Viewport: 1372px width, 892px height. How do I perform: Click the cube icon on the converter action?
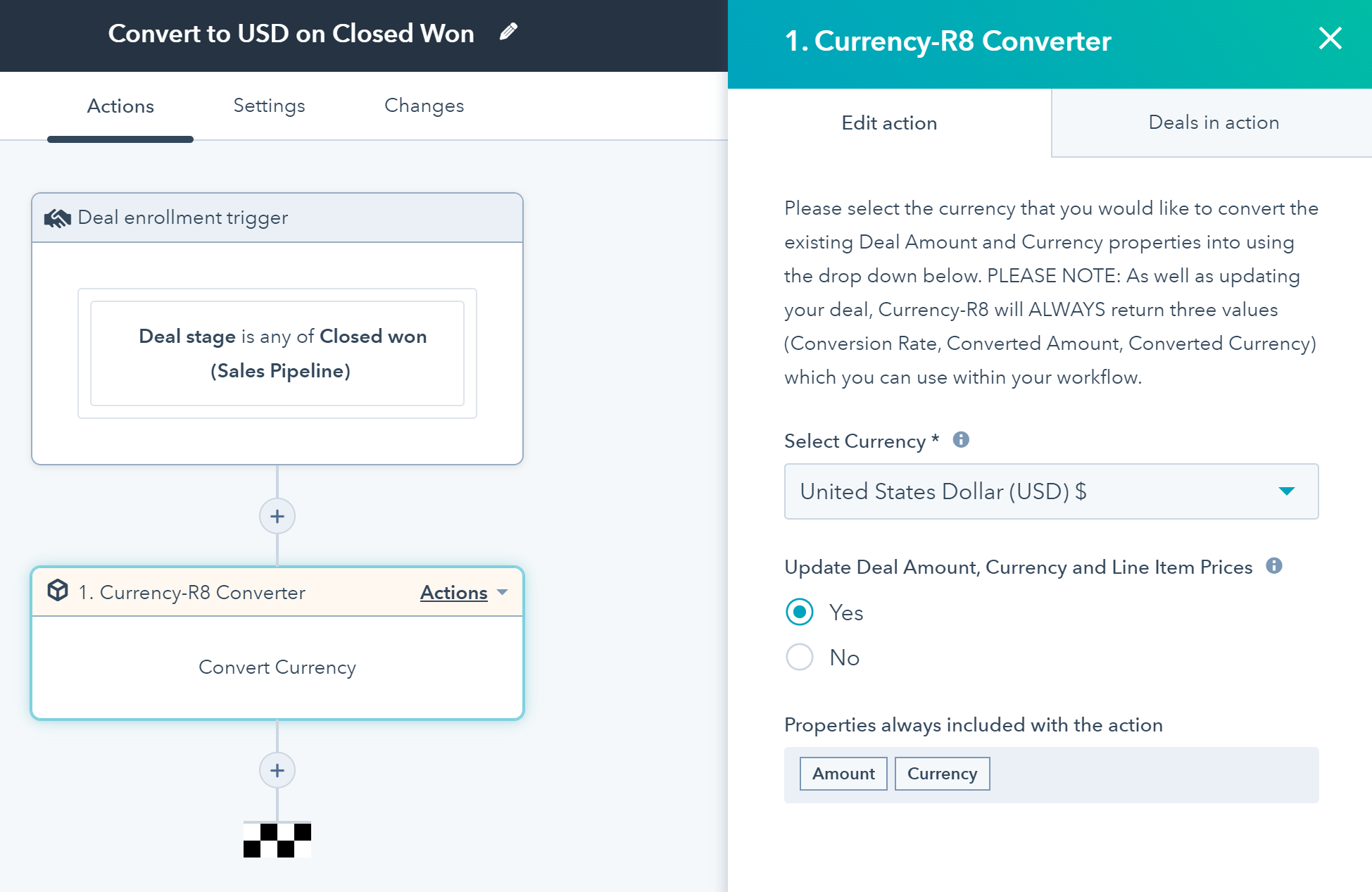(x=58, y=591)
